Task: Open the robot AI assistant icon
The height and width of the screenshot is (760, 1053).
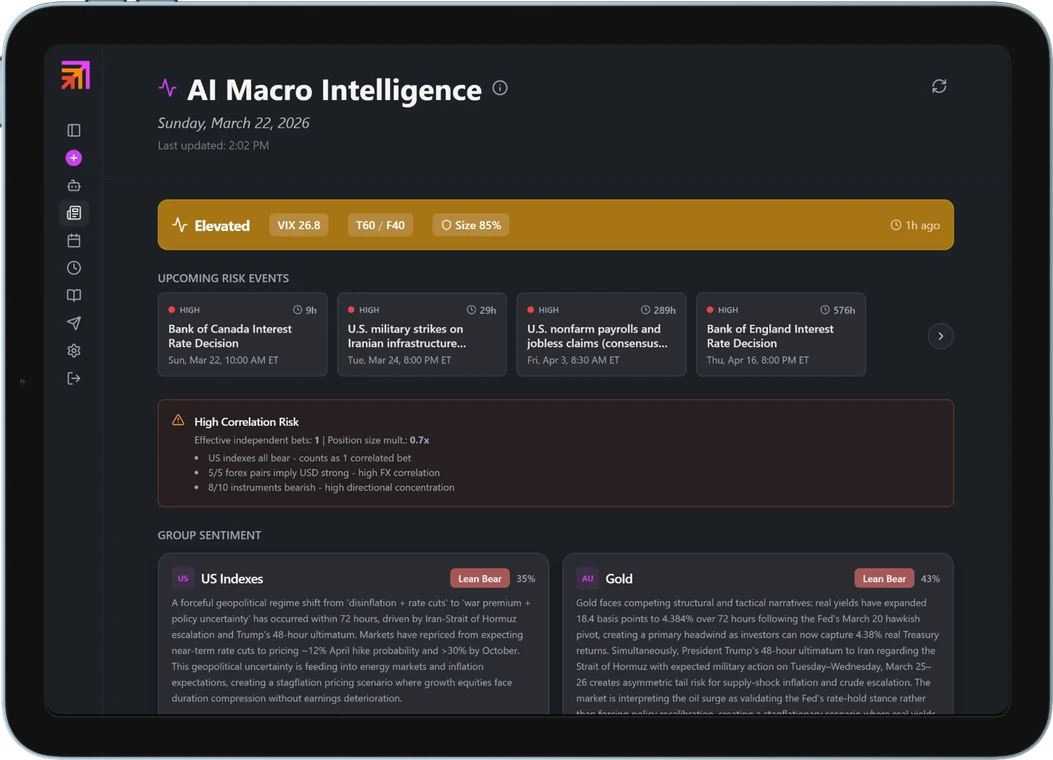Action: tap(74, 185)
